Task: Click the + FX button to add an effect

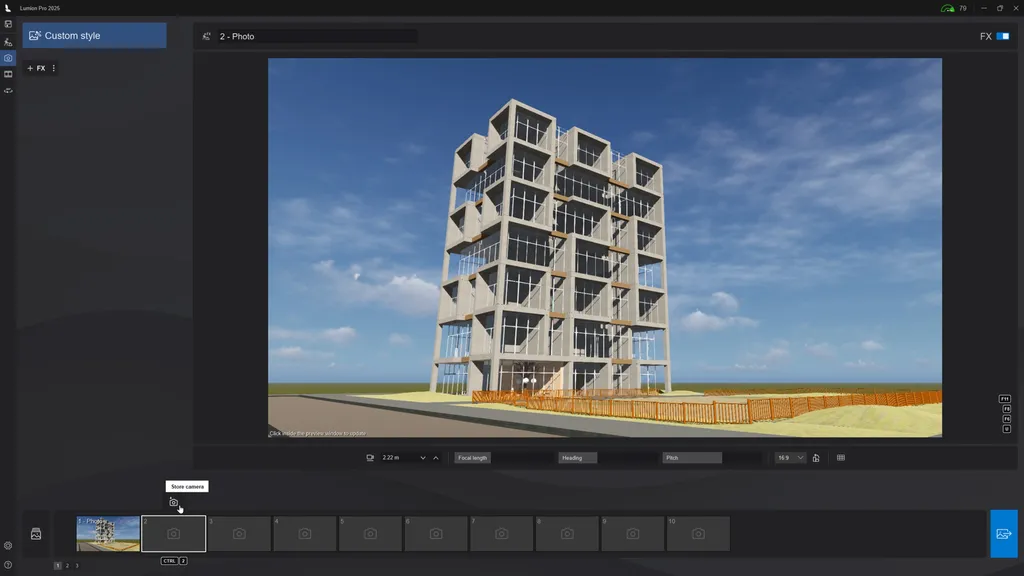Action: pos(36,68)
